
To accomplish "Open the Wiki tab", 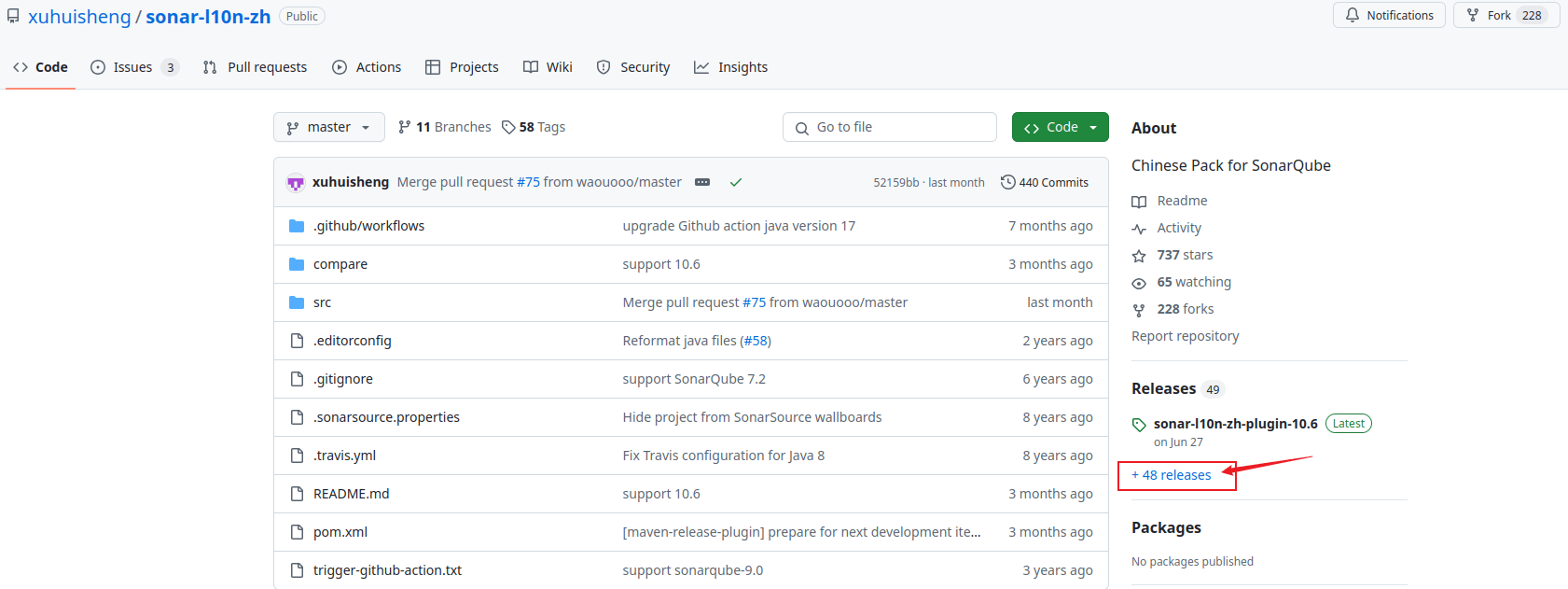I will click(548, 67).
